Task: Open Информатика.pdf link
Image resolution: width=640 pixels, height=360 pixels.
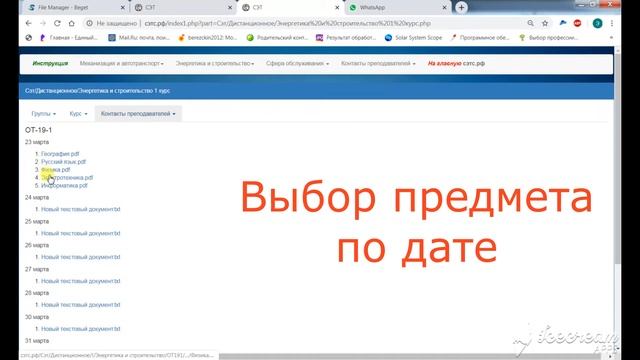Action: point(64,185)
